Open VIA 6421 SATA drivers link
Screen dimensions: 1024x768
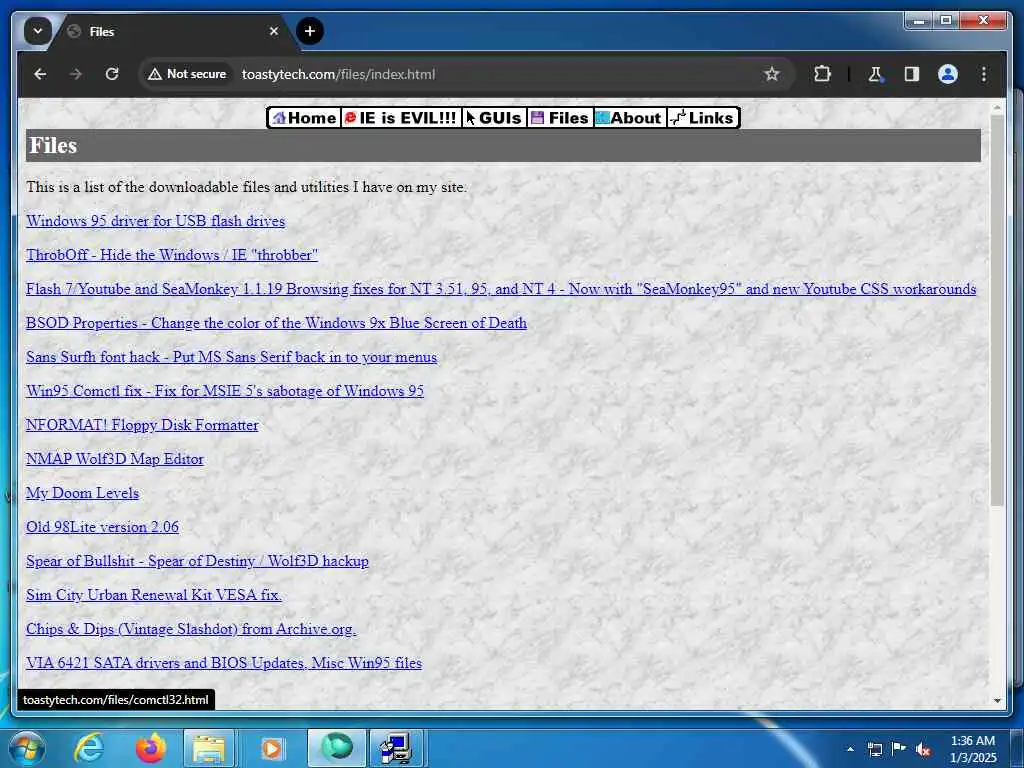tap(224, 662)
